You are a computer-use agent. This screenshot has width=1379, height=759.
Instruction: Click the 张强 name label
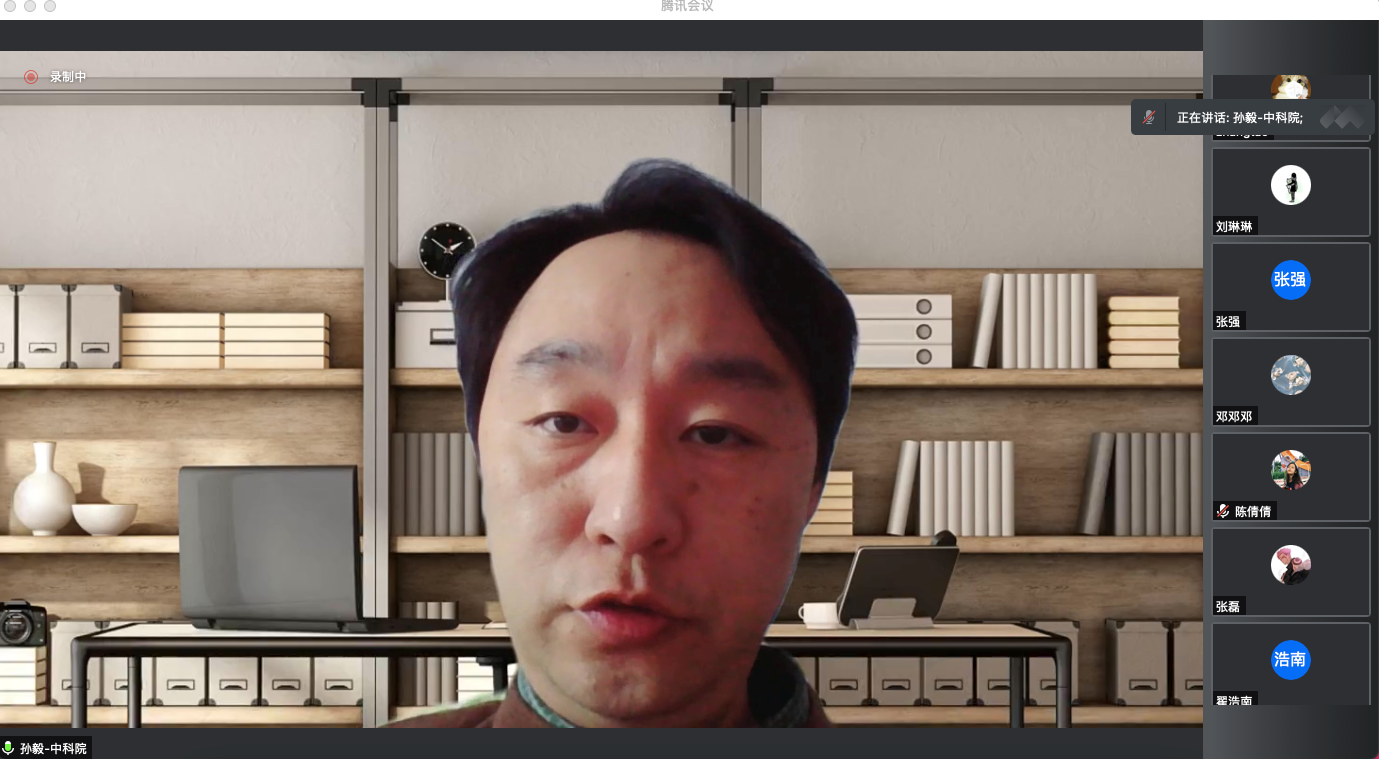click(1228, 321)
